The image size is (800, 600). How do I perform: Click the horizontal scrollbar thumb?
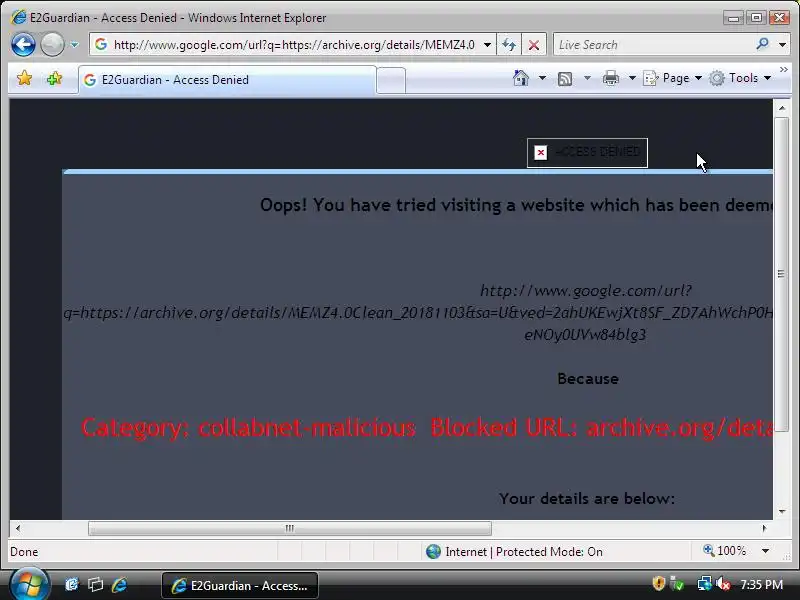click(290, 528)
